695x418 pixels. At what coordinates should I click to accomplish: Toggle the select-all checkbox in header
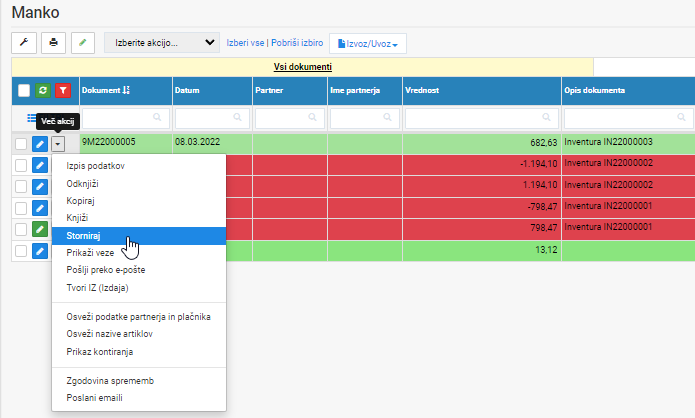click(24, 90)
